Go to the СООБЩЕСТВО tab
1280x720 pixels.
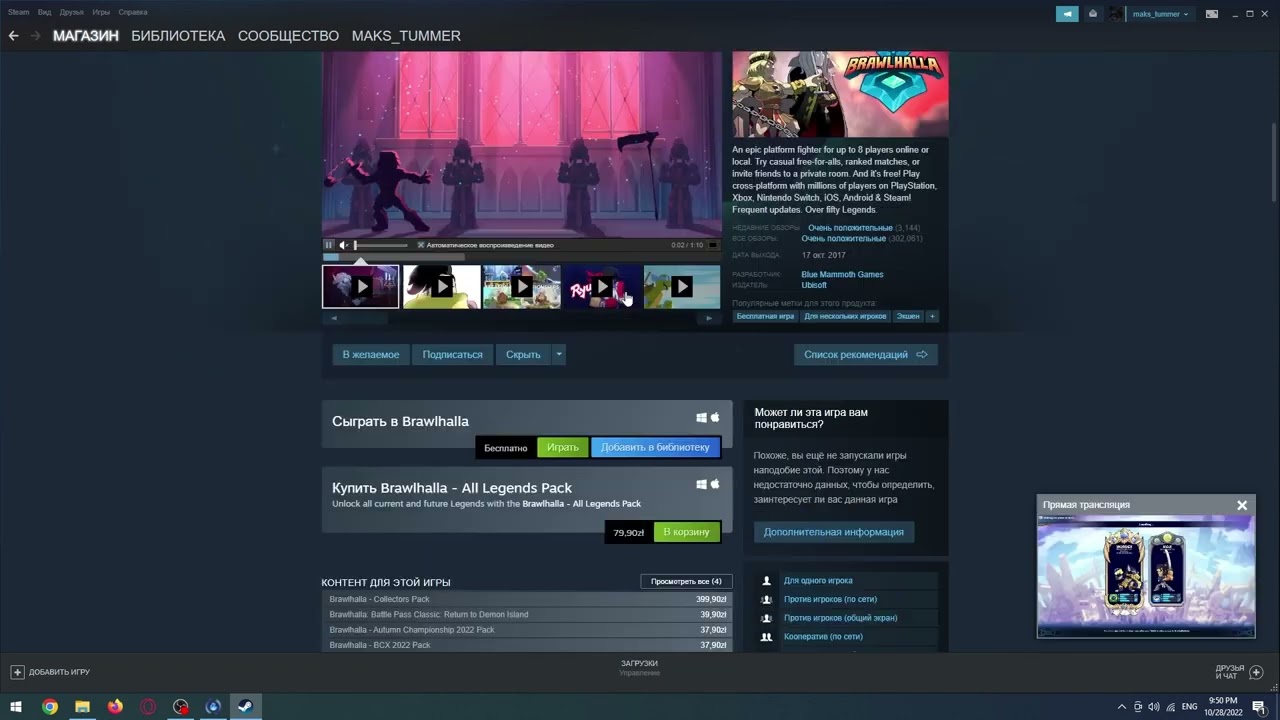[288, 36]
